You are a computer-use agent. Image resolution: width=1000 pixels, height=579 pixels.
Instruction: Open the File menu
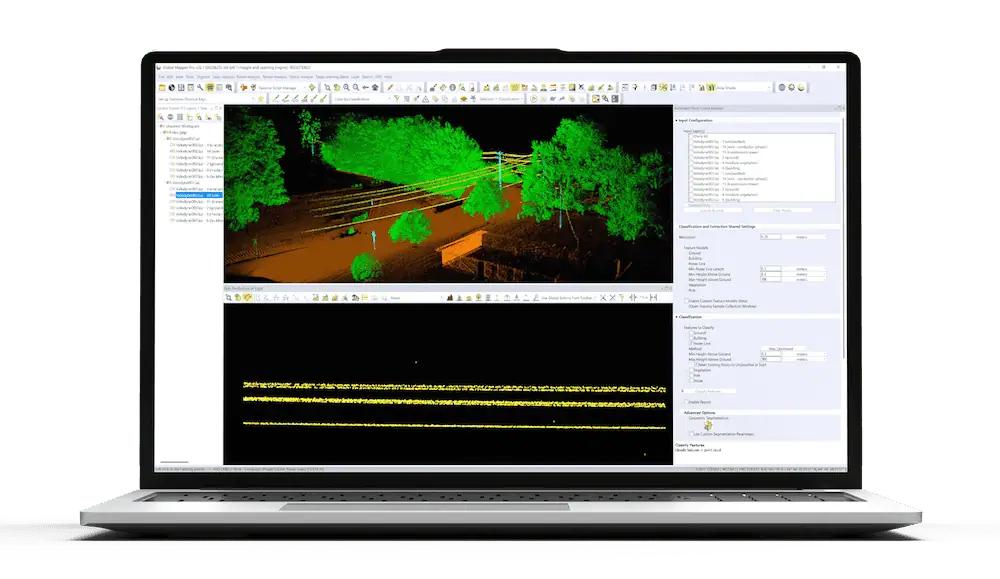point(161,77)
